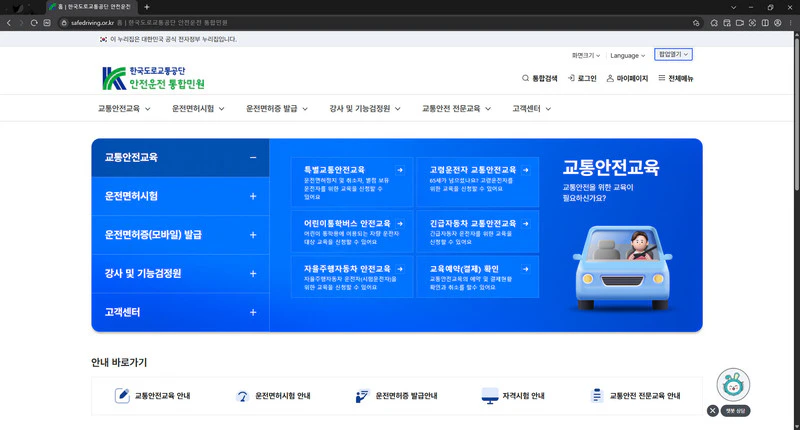
Task: Click the 운전면허시험 안내 shortcut link
Action: click(x=273, y=396)
